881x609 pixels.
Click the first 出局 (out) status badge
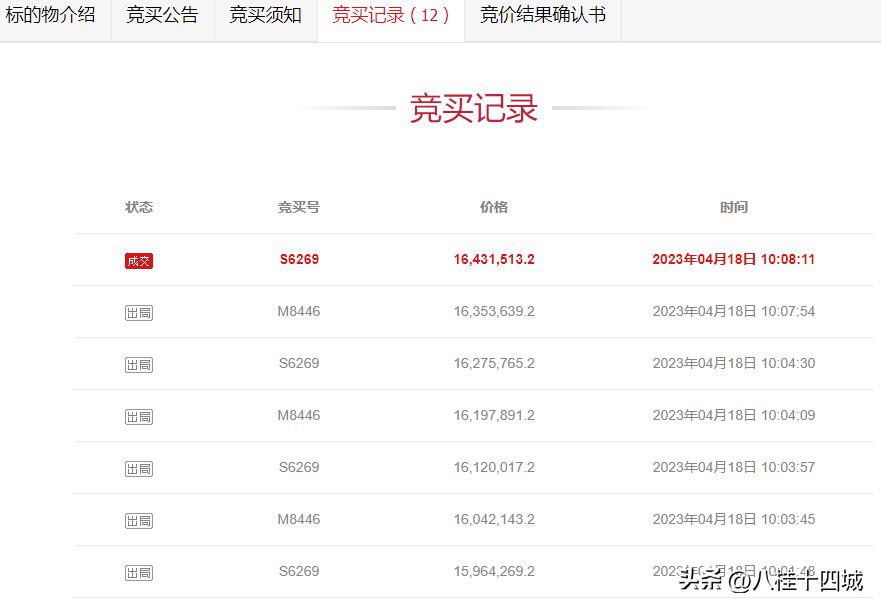pos(139,311)
